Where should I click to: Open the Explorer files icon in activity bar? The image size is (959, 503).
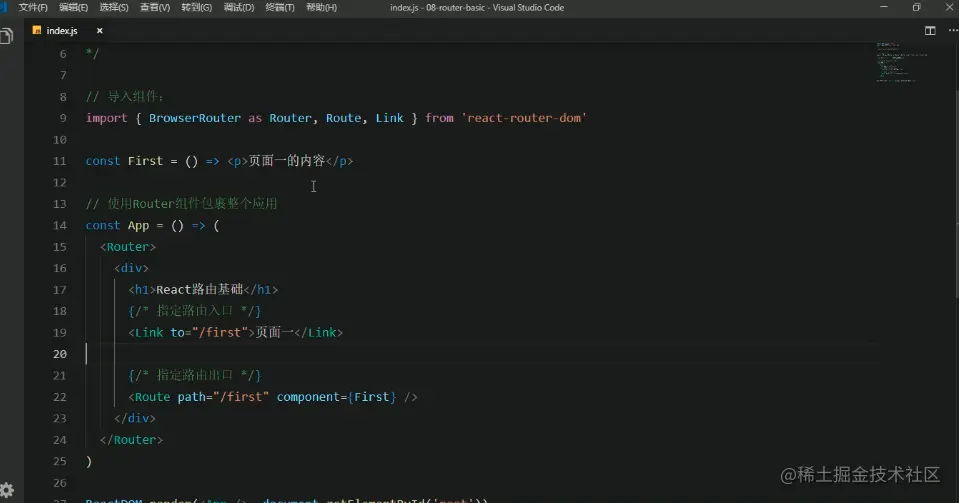[7, 36]
